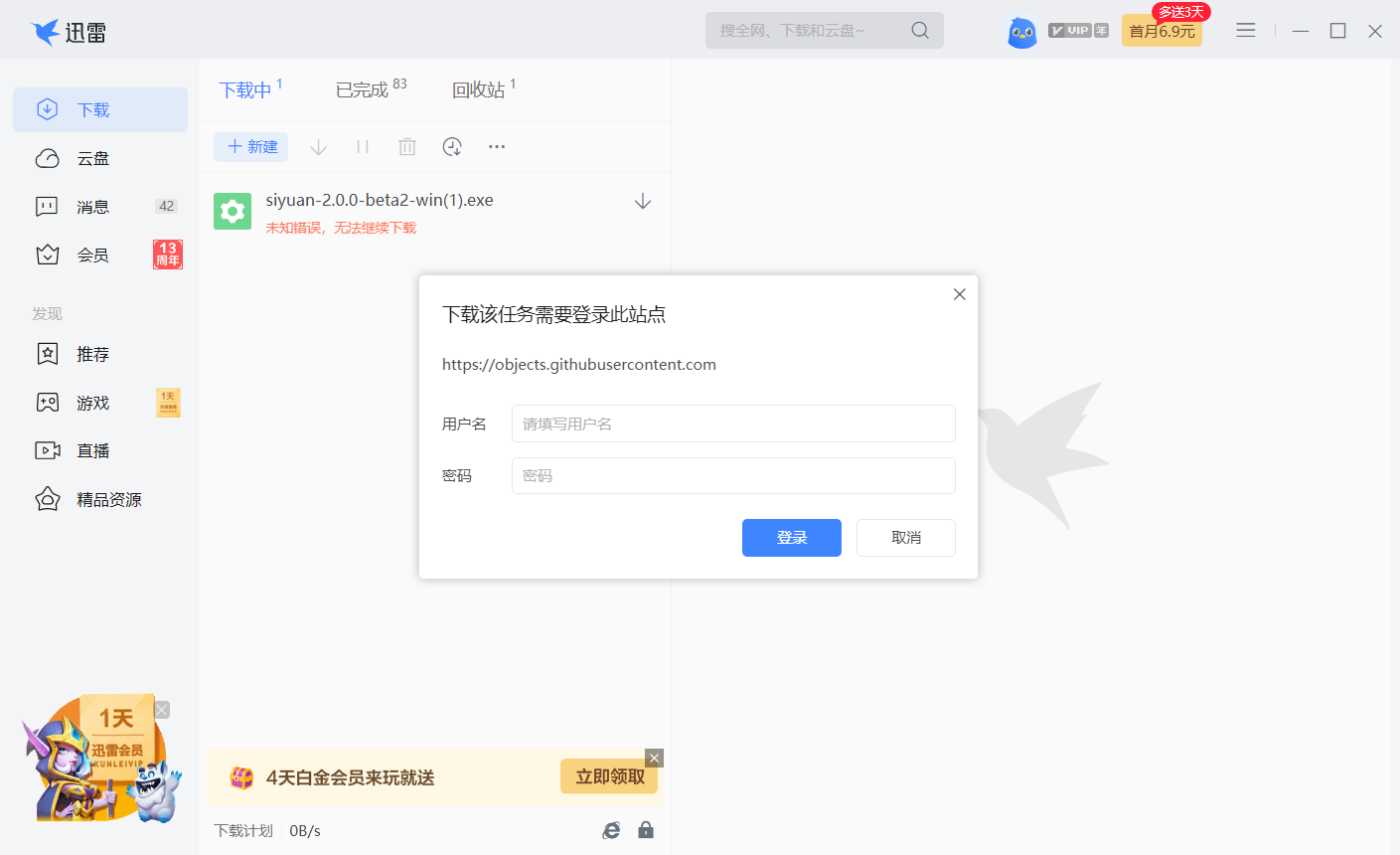
Task: Click the top search box
Action: click(x=825, y=31)
